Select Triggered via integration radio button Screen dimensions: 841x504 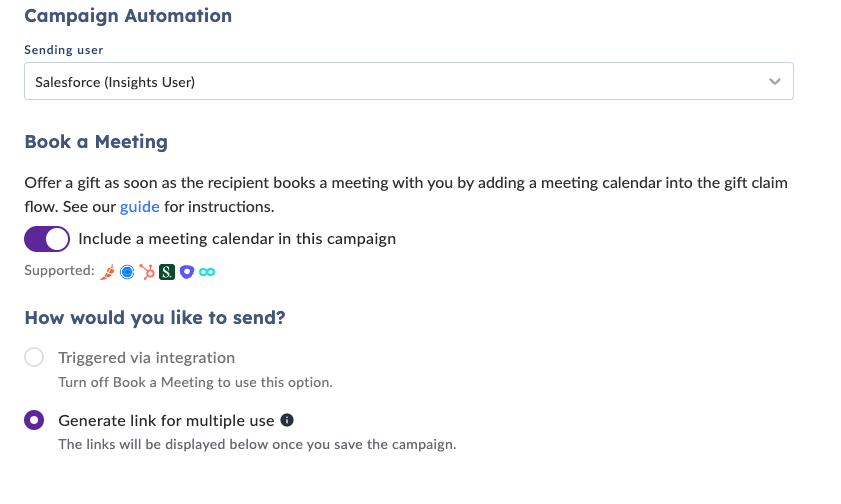pos(34,357)
